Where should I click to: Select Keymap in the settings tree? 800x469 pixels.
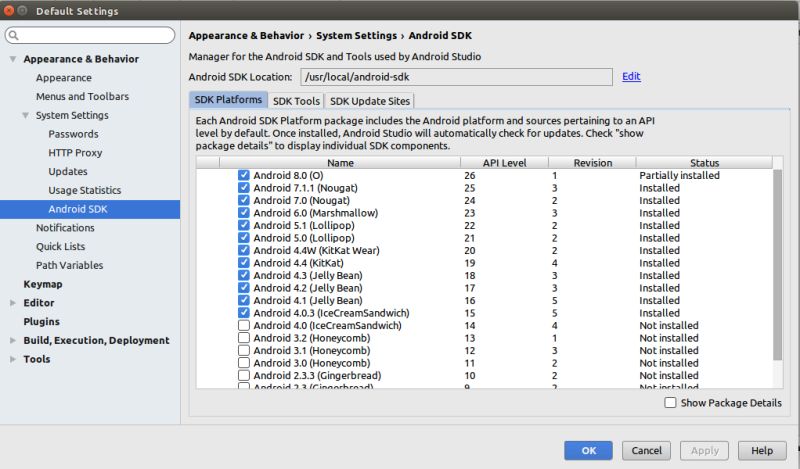(43, 284)
